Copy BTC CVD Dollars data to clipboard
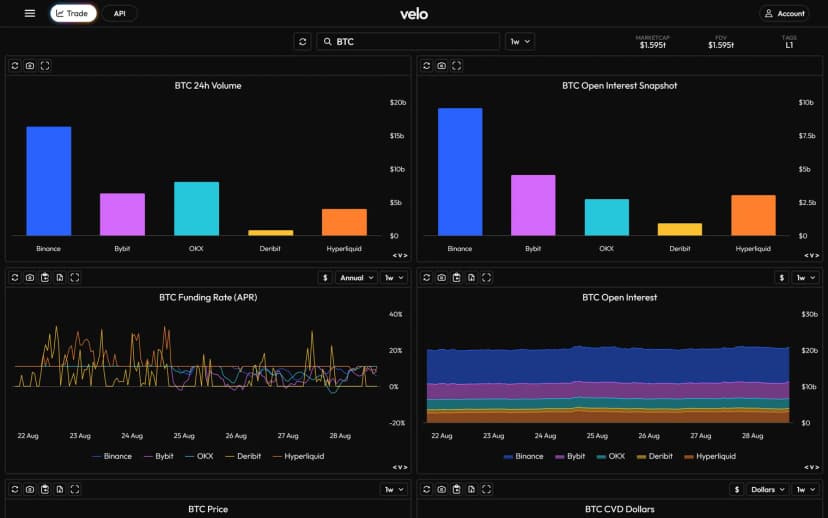 (457, 489)
